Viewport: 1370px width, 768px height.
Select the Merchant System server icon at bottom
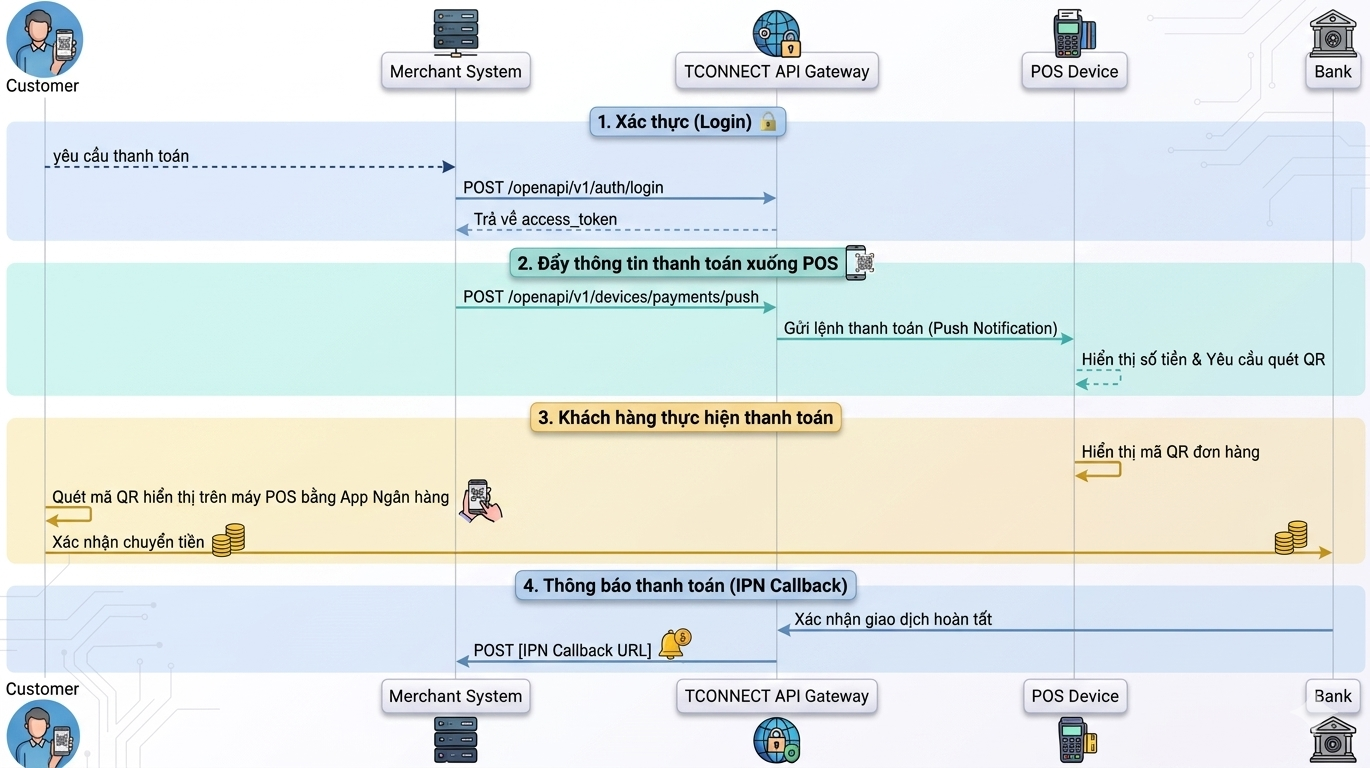coord(456,740)
